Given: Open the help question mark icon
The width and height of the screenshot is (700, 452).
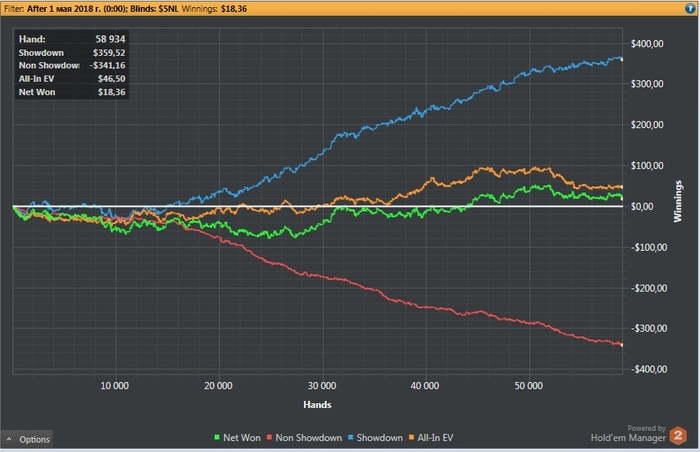Looking at the screenshot, I should (x=690, y=8).
